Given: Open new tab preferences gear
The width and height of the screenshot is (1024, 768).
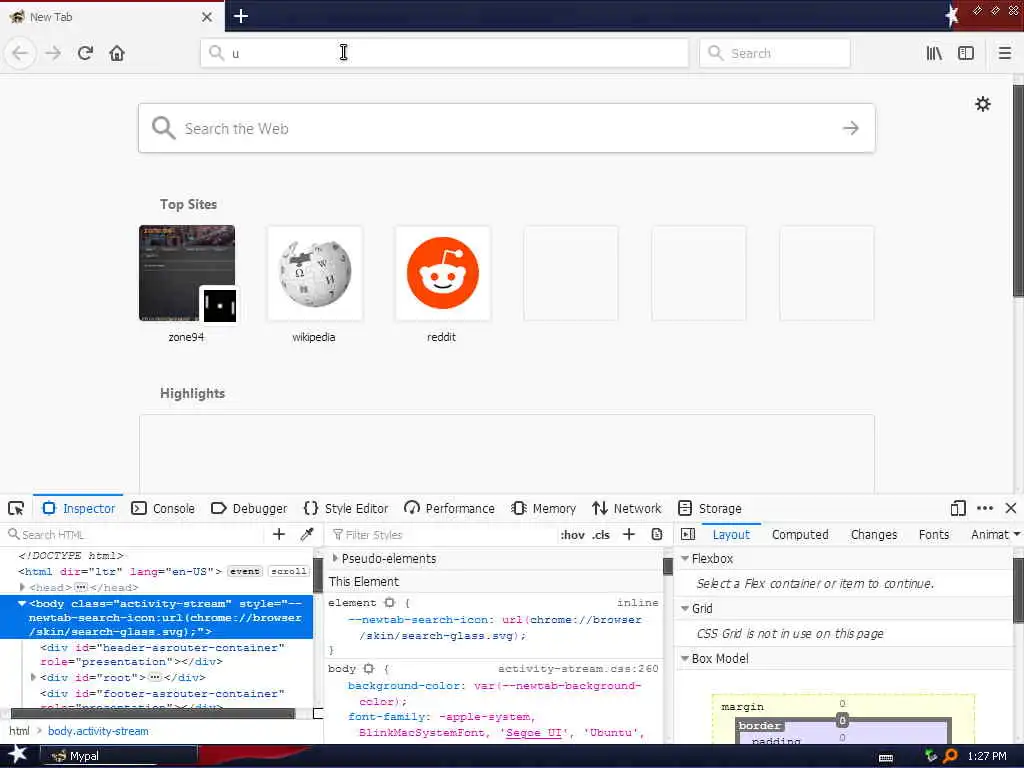Looking at the screenshot, I should [983, 104].
